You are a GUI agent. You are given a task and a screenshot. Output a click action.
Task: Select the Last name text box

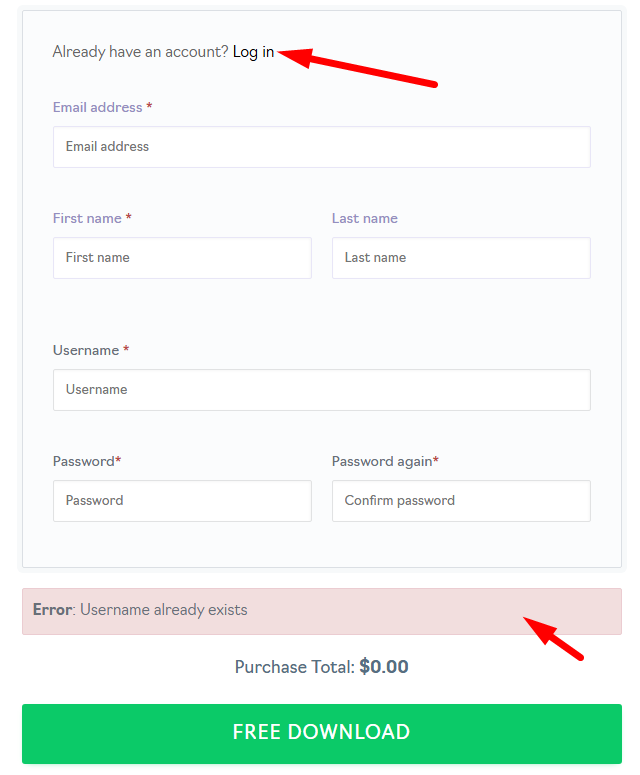click(460, 258)
